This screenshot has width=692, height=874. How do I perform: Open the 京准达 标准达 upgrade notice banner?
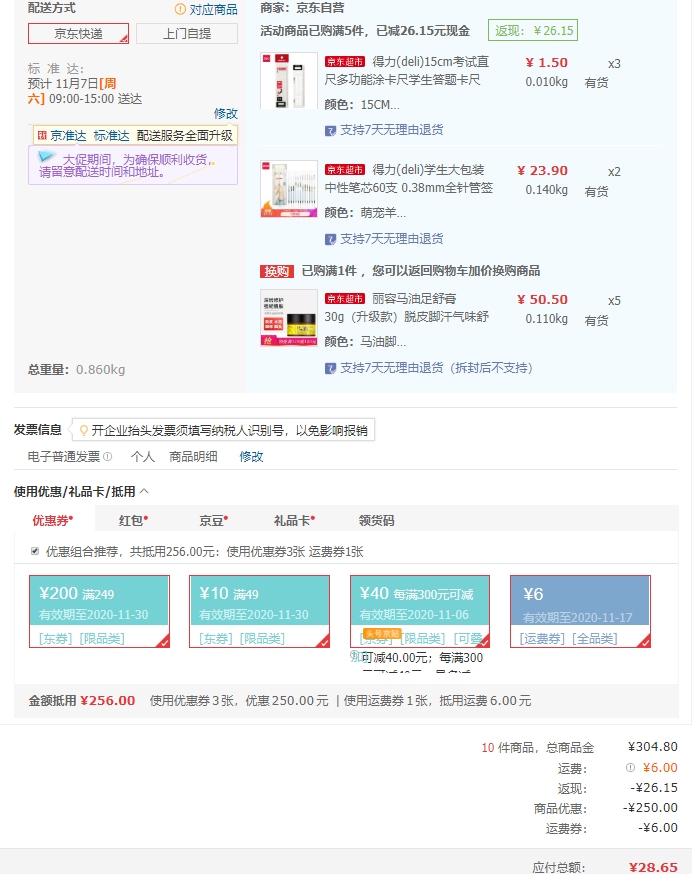[135, 135]
